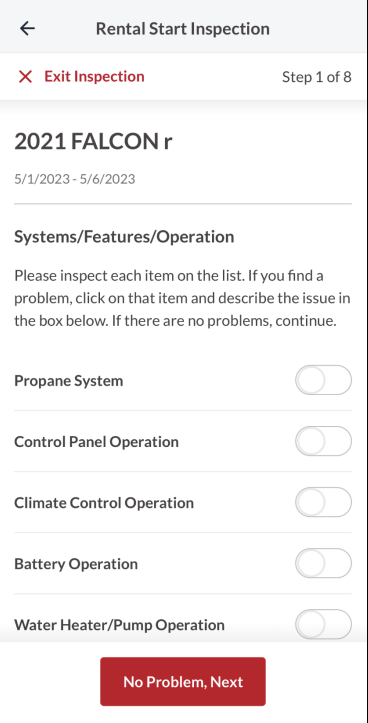Click the red X exit icon
This screenshot has height=723, width=368.
[x=25, y=77]
